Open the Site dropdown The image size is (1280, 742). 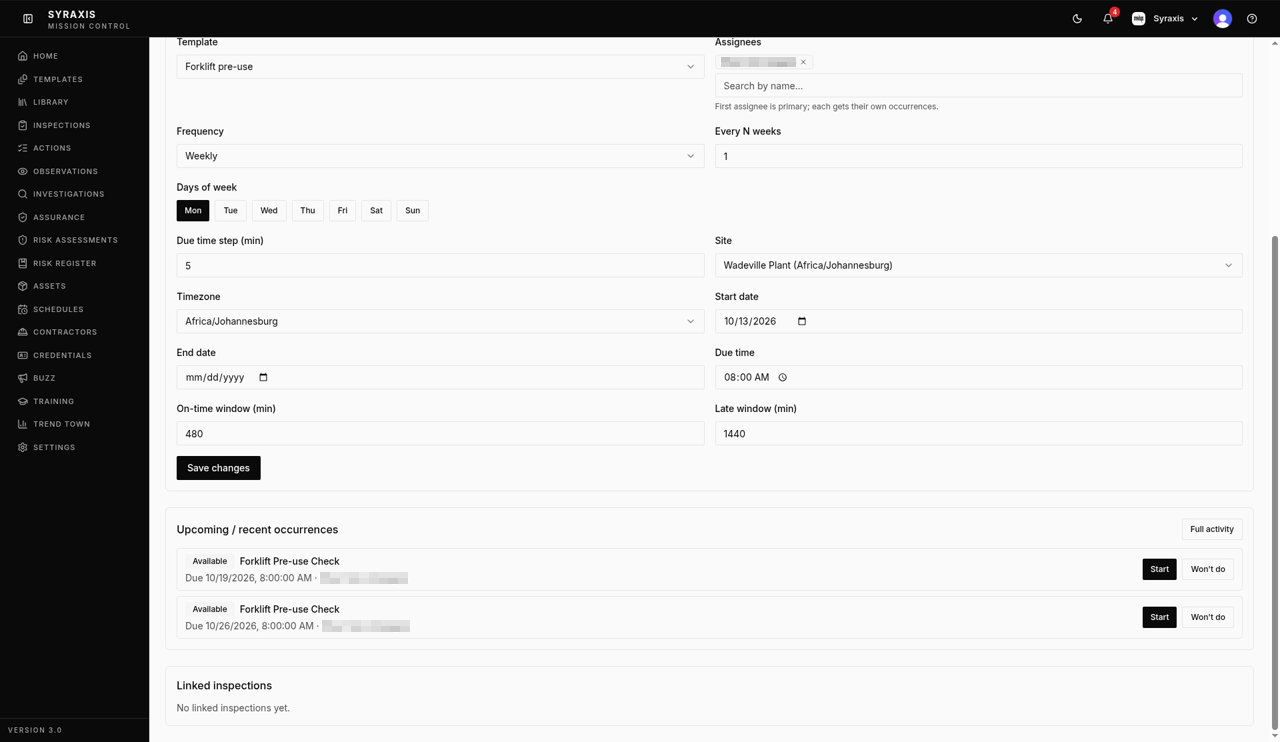(x=978, y=265)
